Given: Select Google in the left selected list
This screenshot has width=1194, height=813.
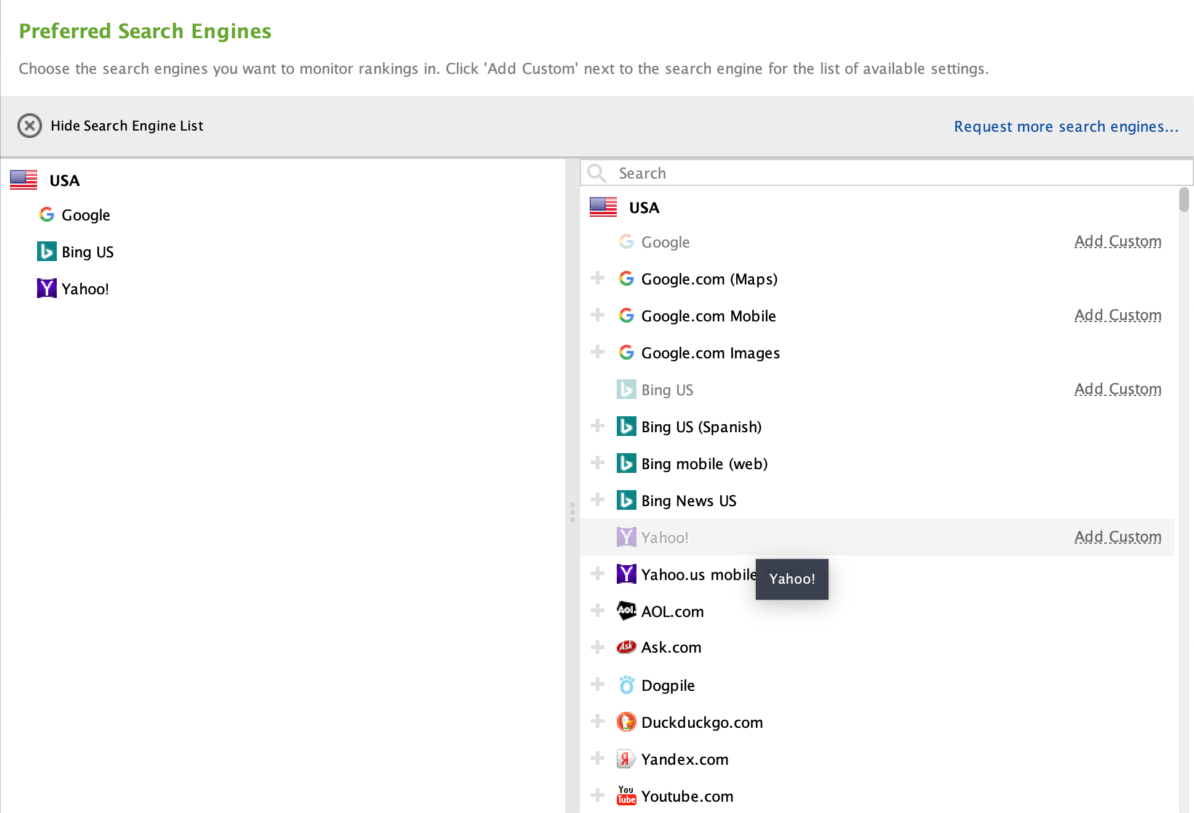Looking at the screenshot, I should click(85, 215).
